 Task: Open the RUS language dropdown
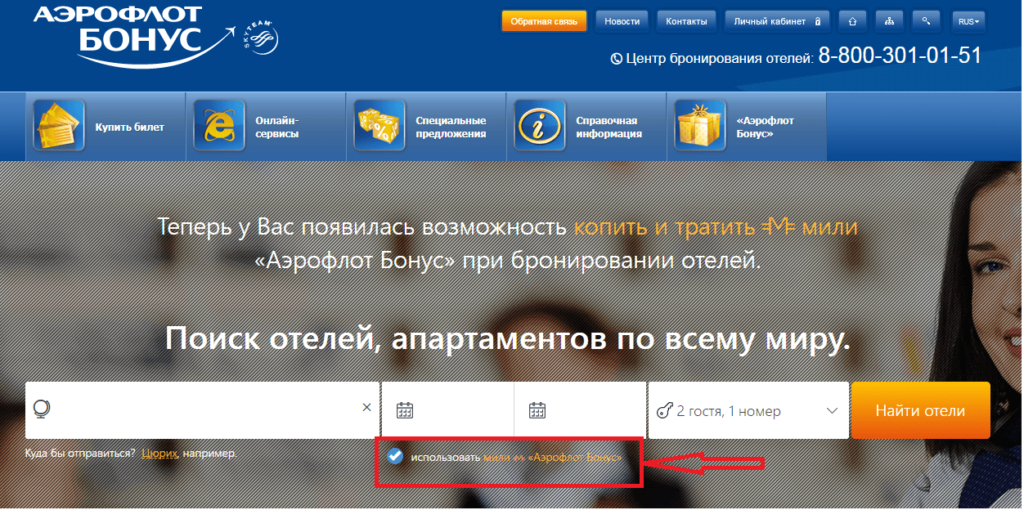[x=968, y=20]
